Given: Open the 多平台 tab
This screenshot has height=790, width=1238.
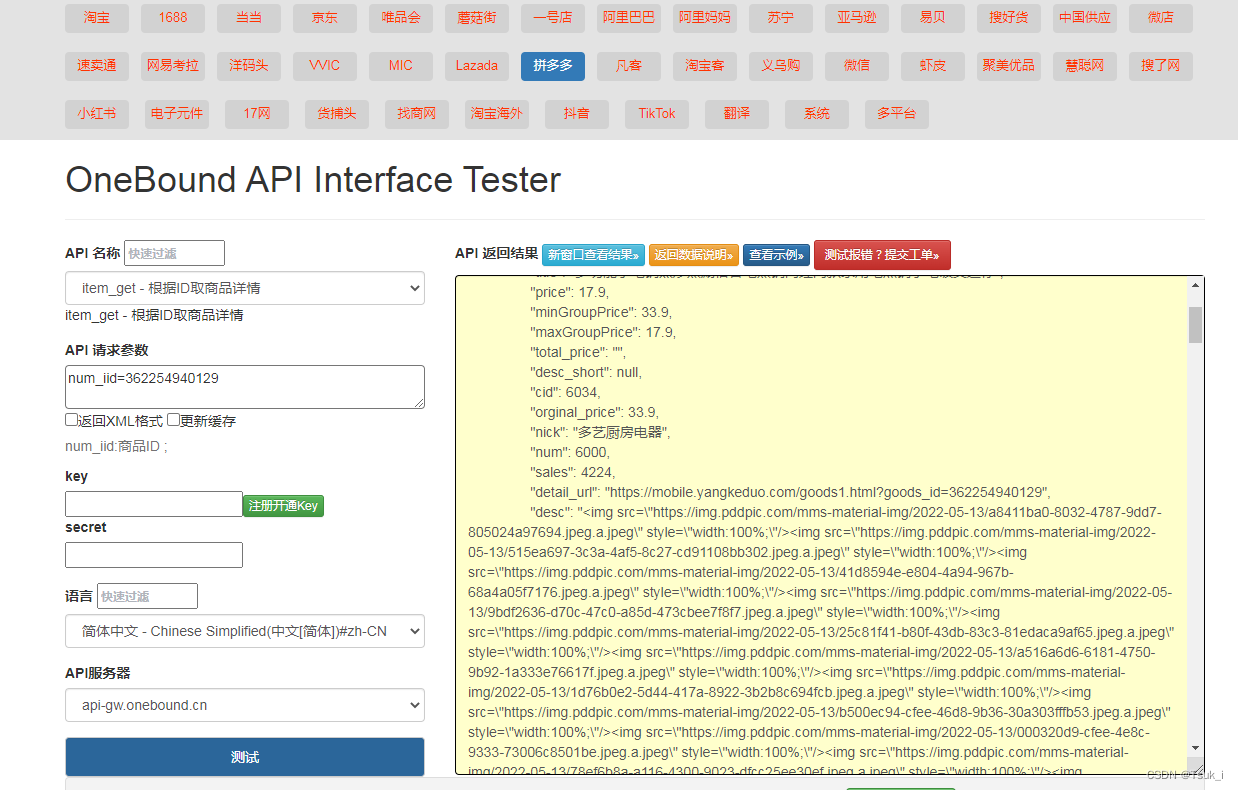Looking at the screenshot, I should click(x=897, y=114).
